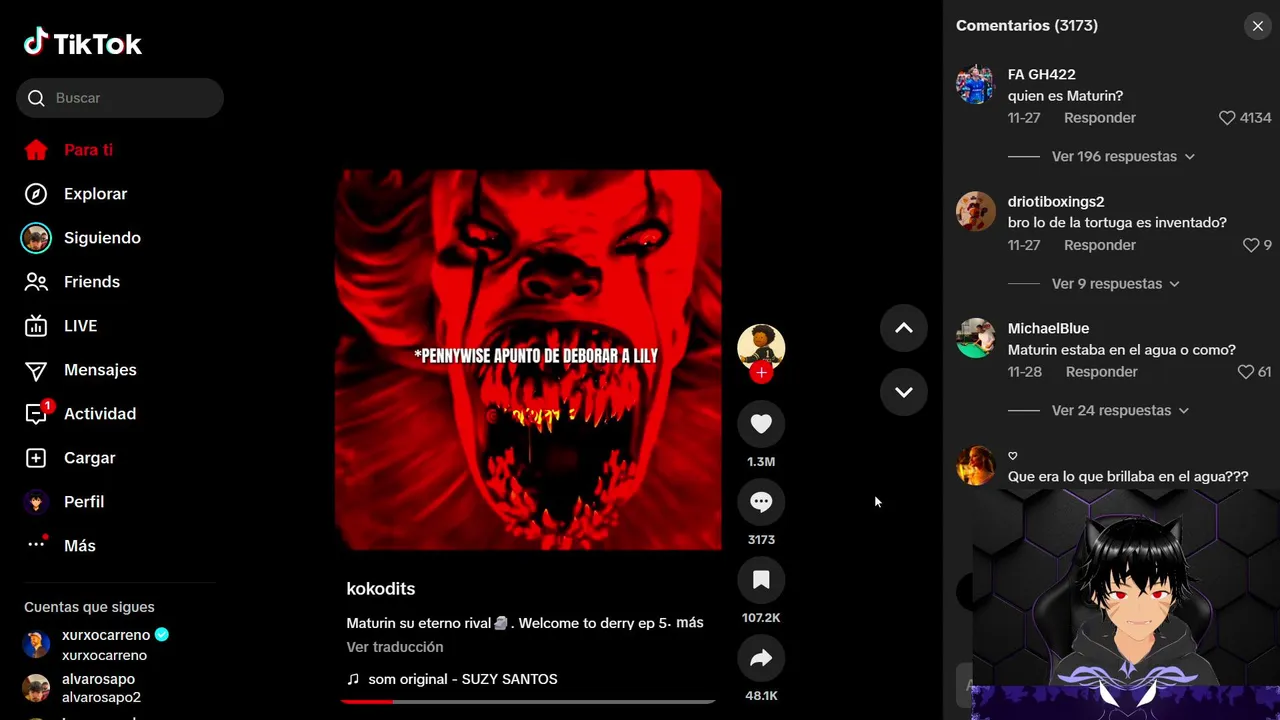
Task: Click the creator avatar beside the video
Action: (x=761, y=348)
